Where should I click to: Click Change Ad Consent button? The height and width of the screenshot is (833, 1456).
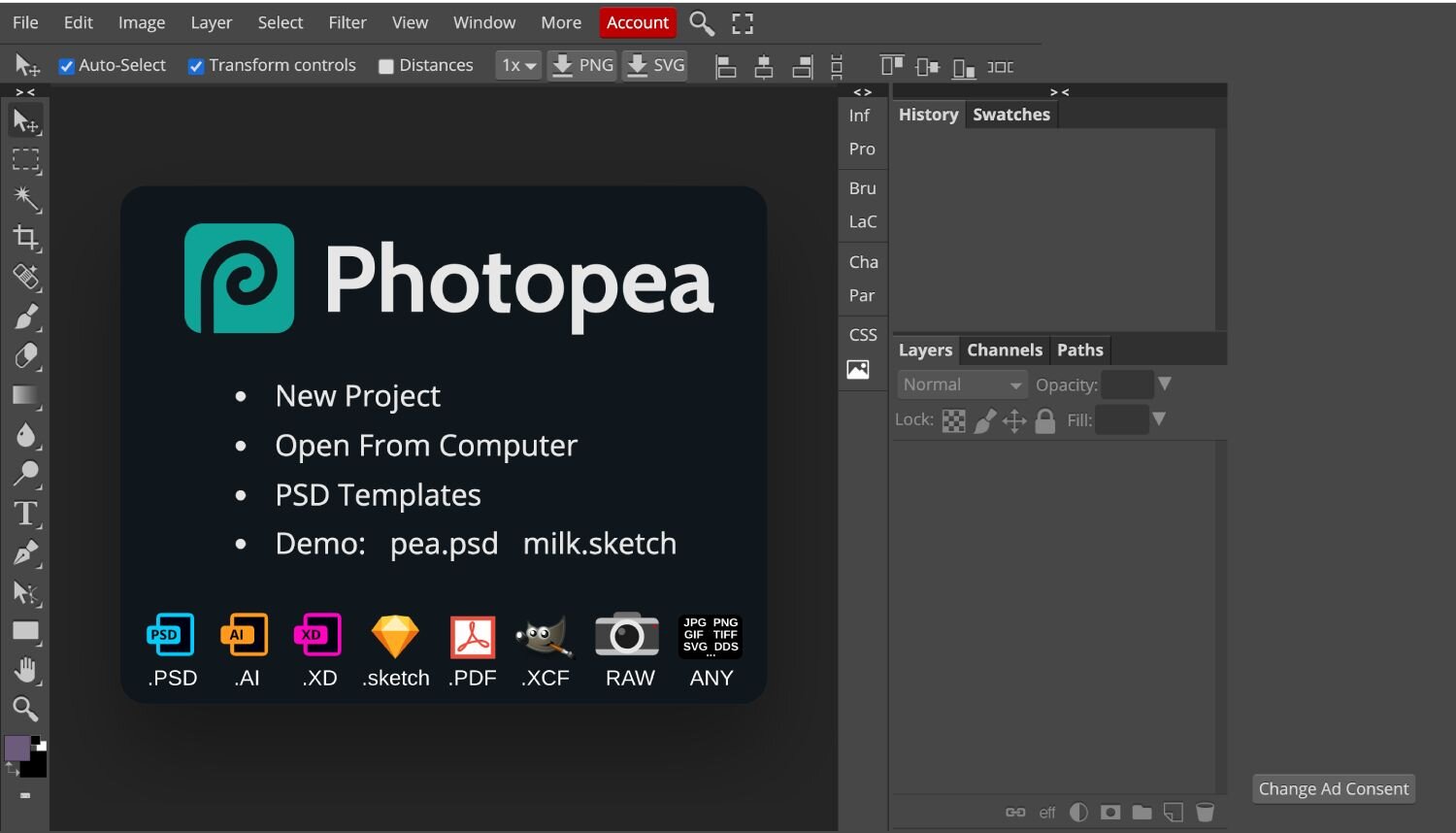[1334, 789]
